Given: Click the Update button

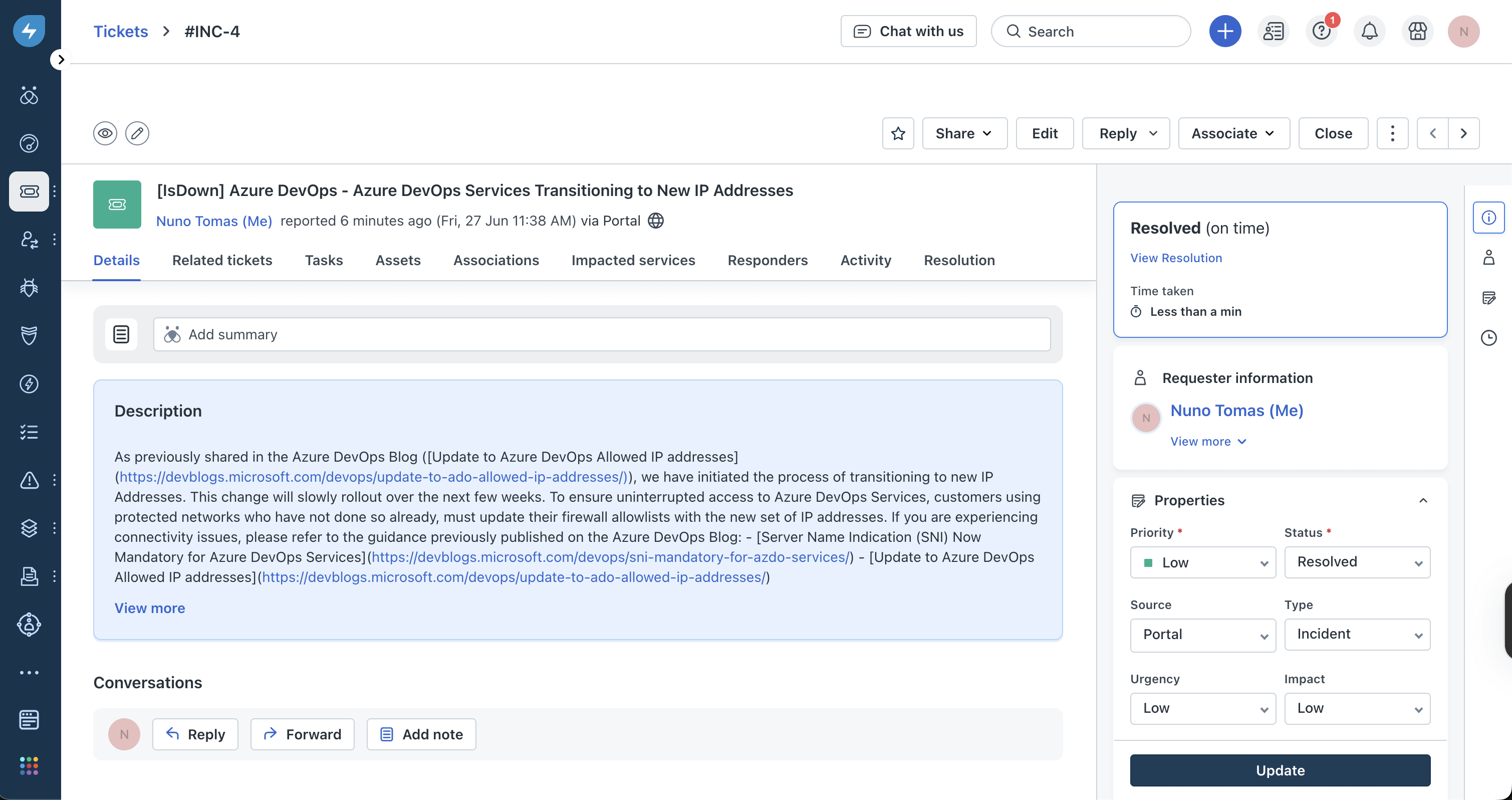Looking at the screenshot, I should [1280, 770].
